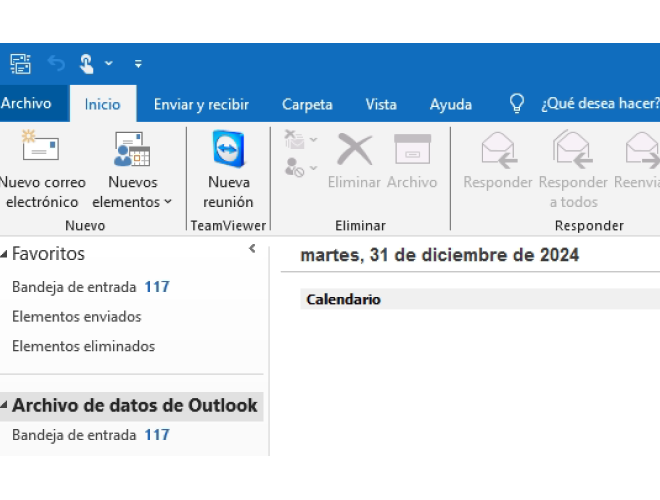Image resolution: width=660 pixels, height=500 pixels.
Task: Collapse the Favoritos section
Action: click(x=5, y=255)
